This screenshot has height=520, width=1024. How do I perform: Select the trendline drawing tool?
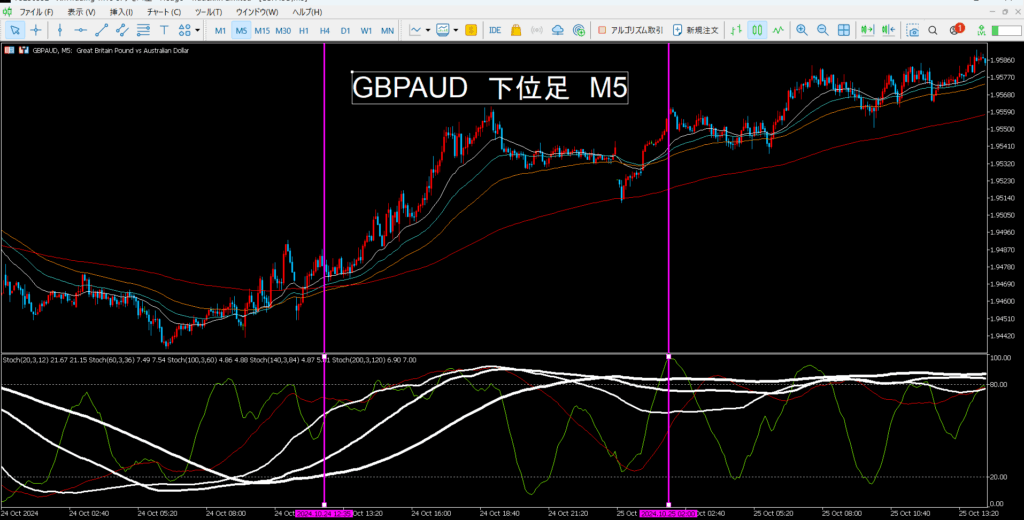coord(101,30)
